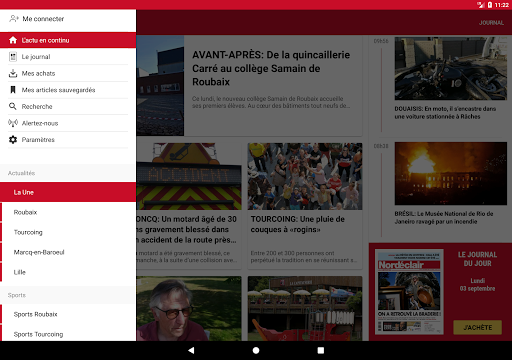Select Sports Roubaix category
Image resolution: width=512 pixels, height=360 pixels.
coord(68,314)
